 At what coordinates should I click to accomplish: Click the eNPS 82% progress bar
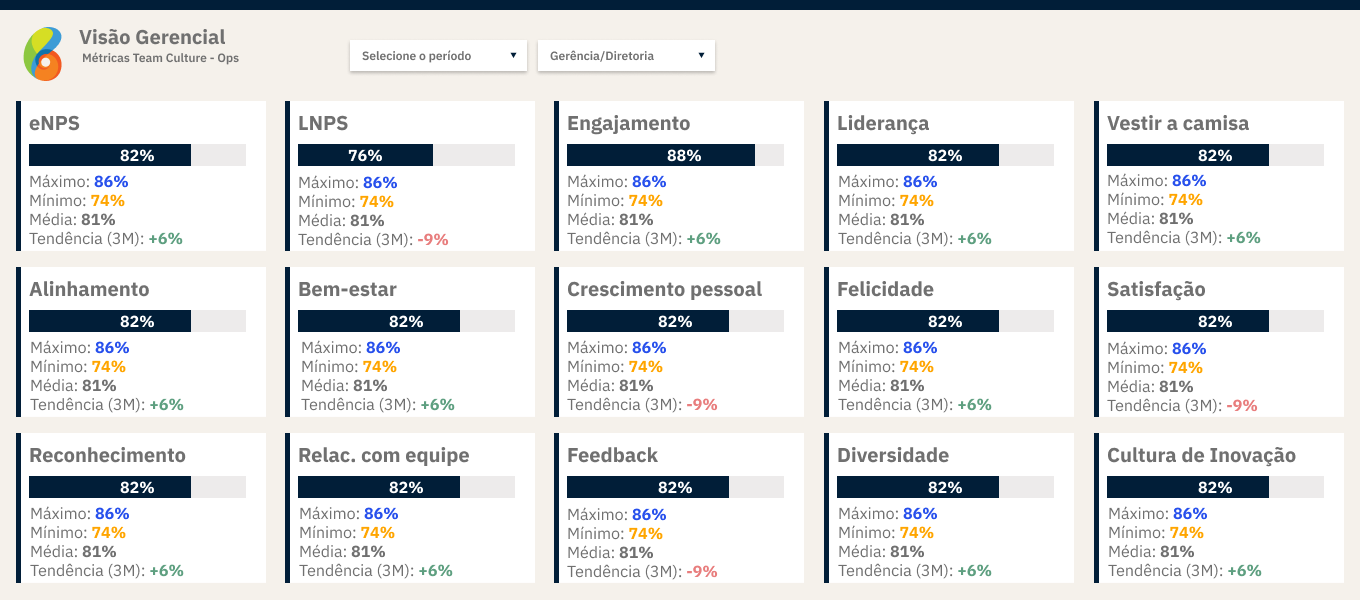[137, 155]
